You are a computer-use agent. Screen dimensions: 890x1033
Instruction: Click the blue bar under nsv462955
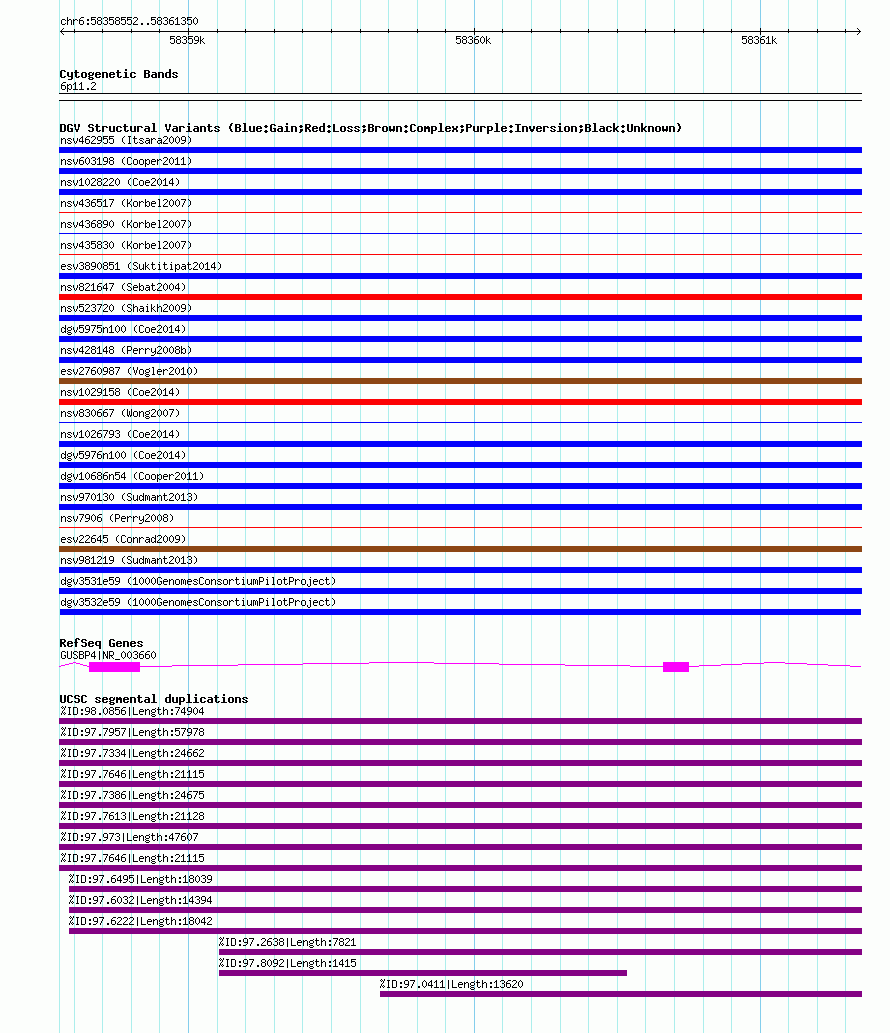coord(460,150)
